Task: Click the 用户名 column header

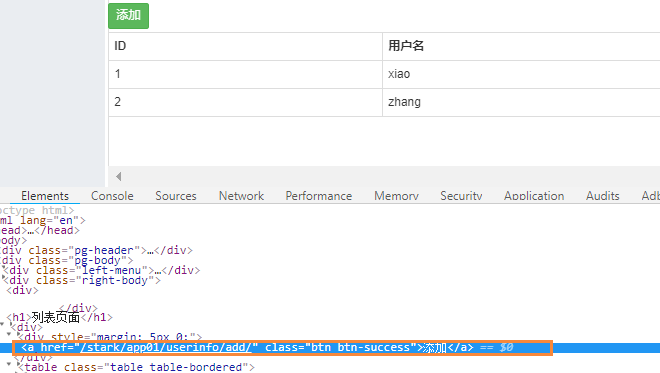Action: pyautogui.click(x=521, y=46)
